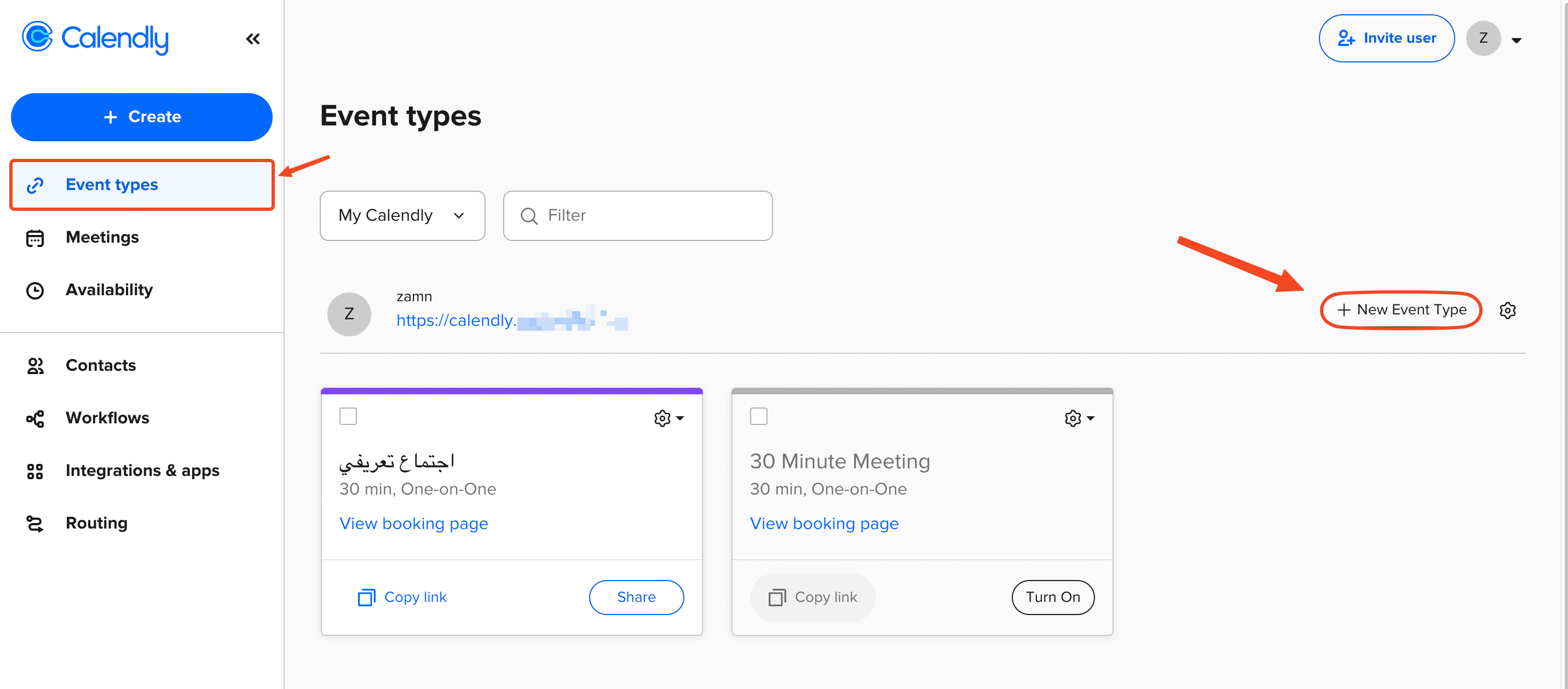Image resolution: width=1568 pixels, height=689 pixels.
Task: Click the Calendly logo
Action: coord(95,38)
